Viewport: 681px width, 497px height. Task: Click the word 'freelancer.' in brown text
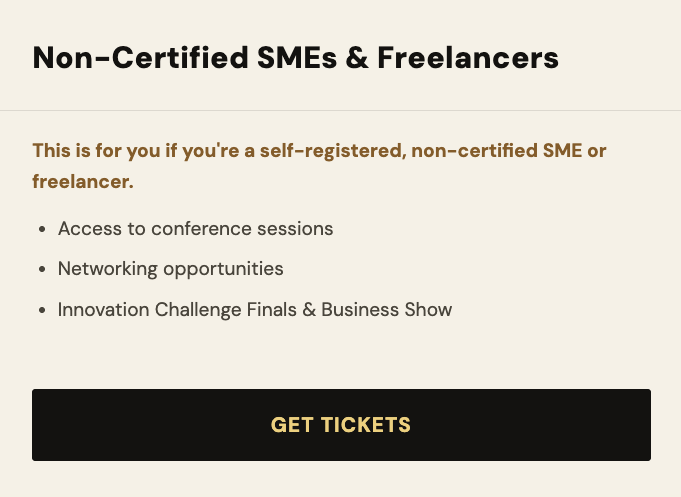(83, 182)
